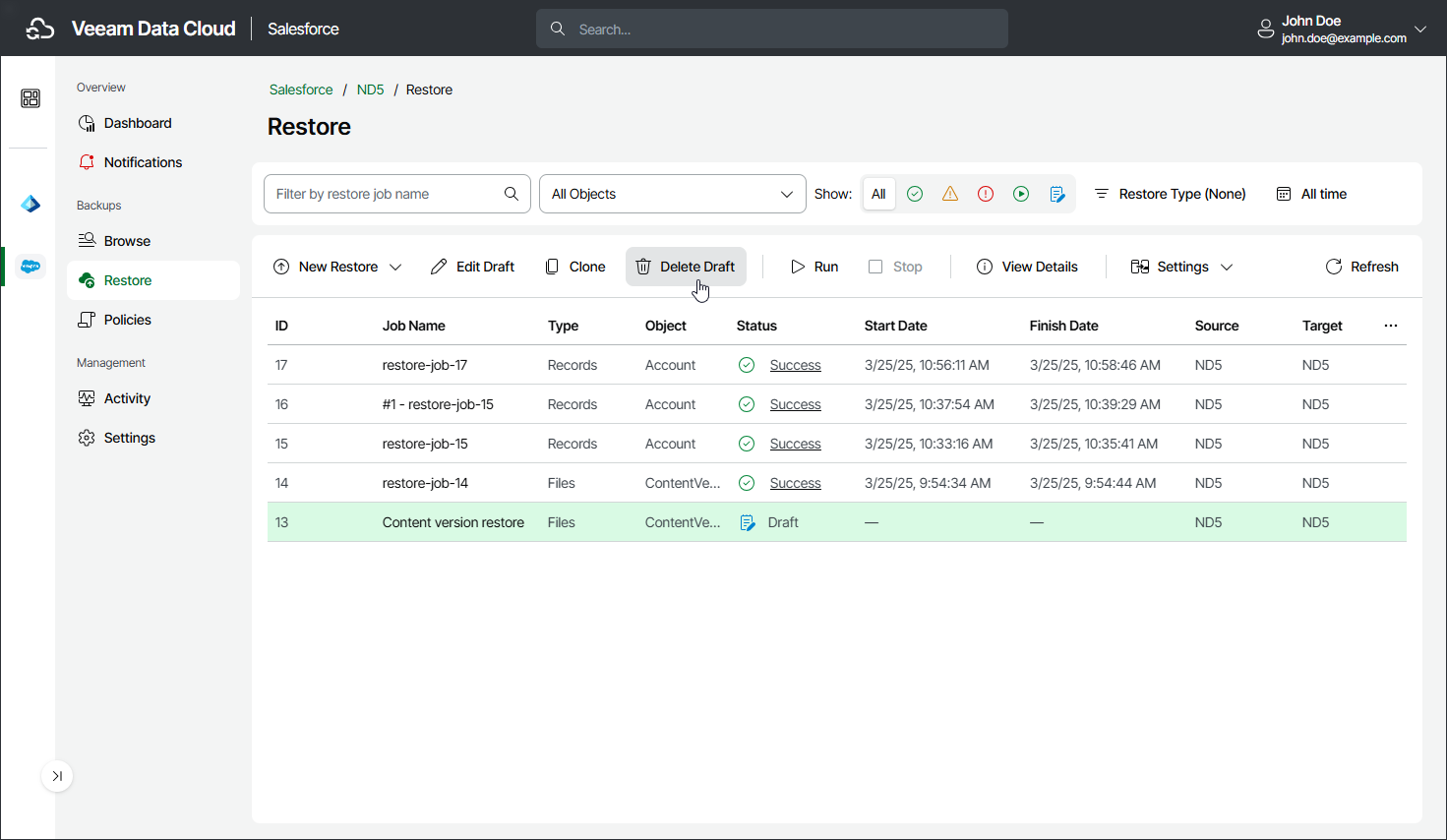
Task: Click Delete Draft button
Action: 686,267
